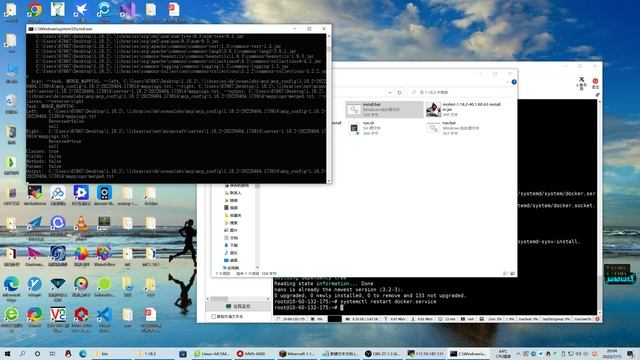Open Task View on the taskbar
The width and height of the screenshot is (640, 360).
tap(52, 353)
